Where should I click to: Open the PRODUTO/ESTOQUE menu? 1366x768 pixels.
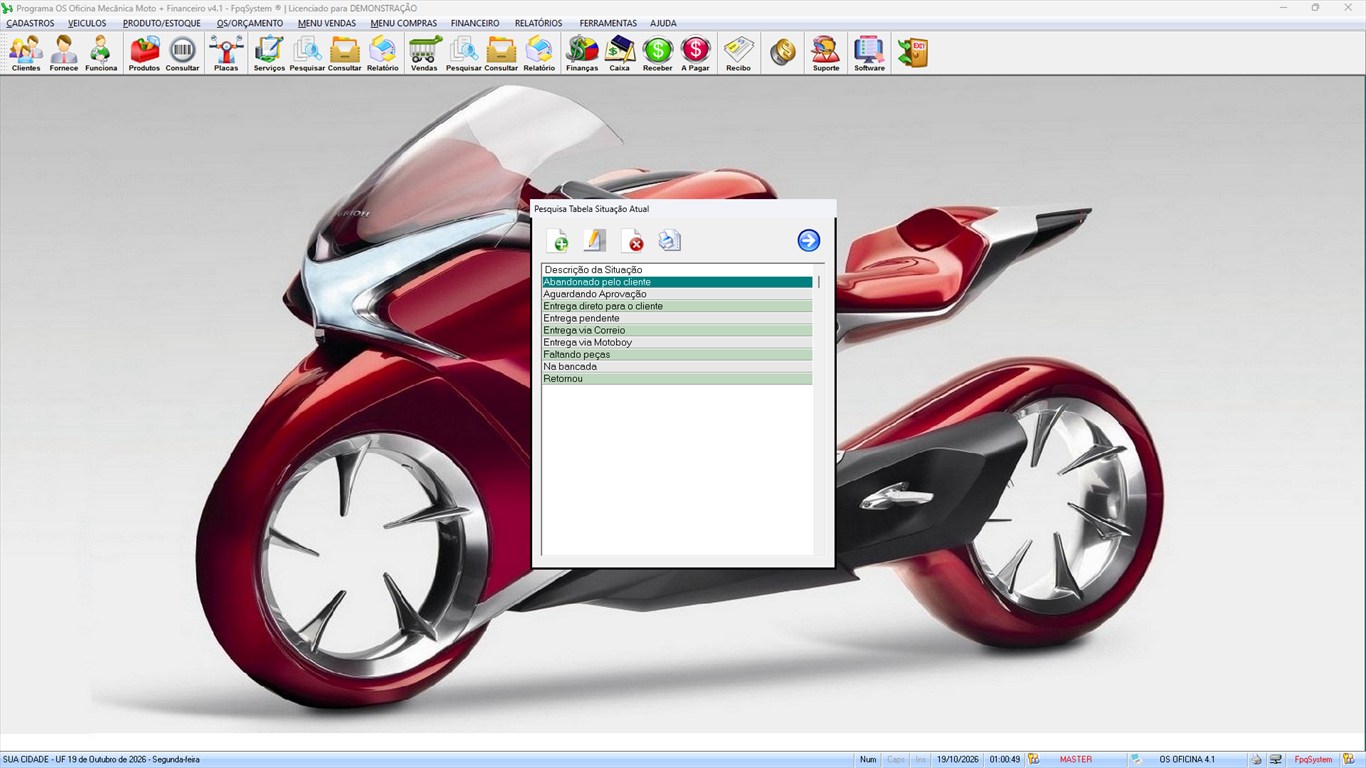[162, 23]
